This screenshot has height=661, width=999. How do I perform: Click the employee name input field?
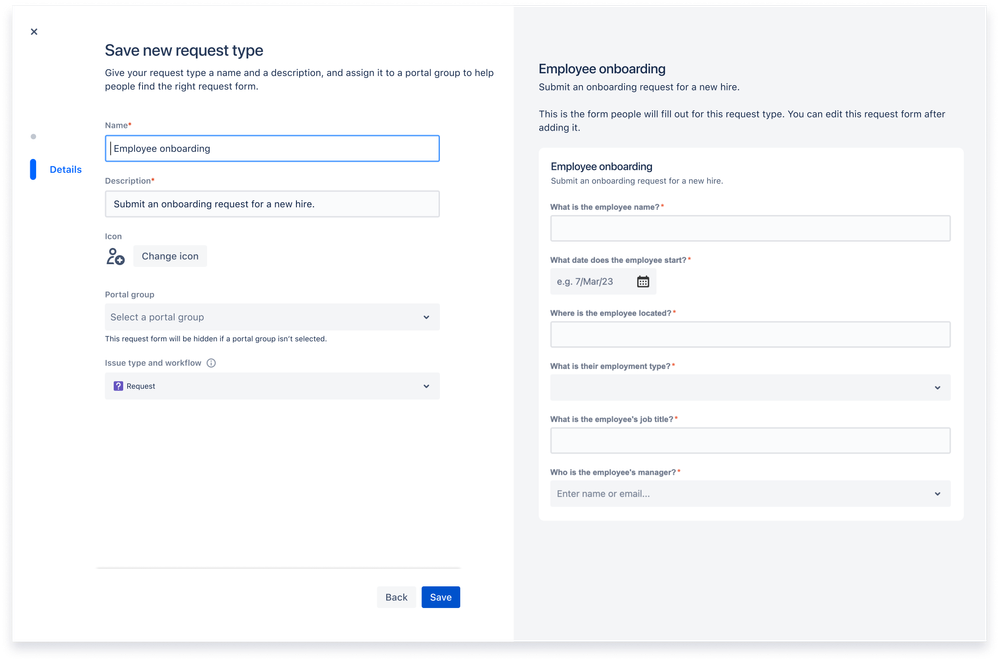tap(750, 228)
